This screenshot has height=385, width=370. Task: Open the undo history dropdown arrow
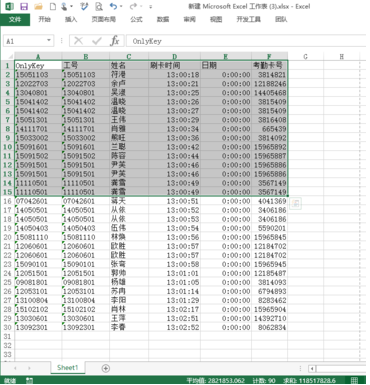coord(121,6)
